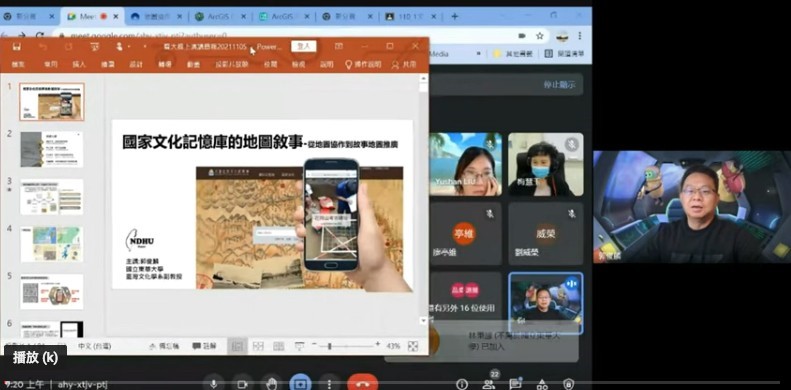Start slideshow from status bar icon
Viewport: 791px width, 390px height.
pos(300,346)
